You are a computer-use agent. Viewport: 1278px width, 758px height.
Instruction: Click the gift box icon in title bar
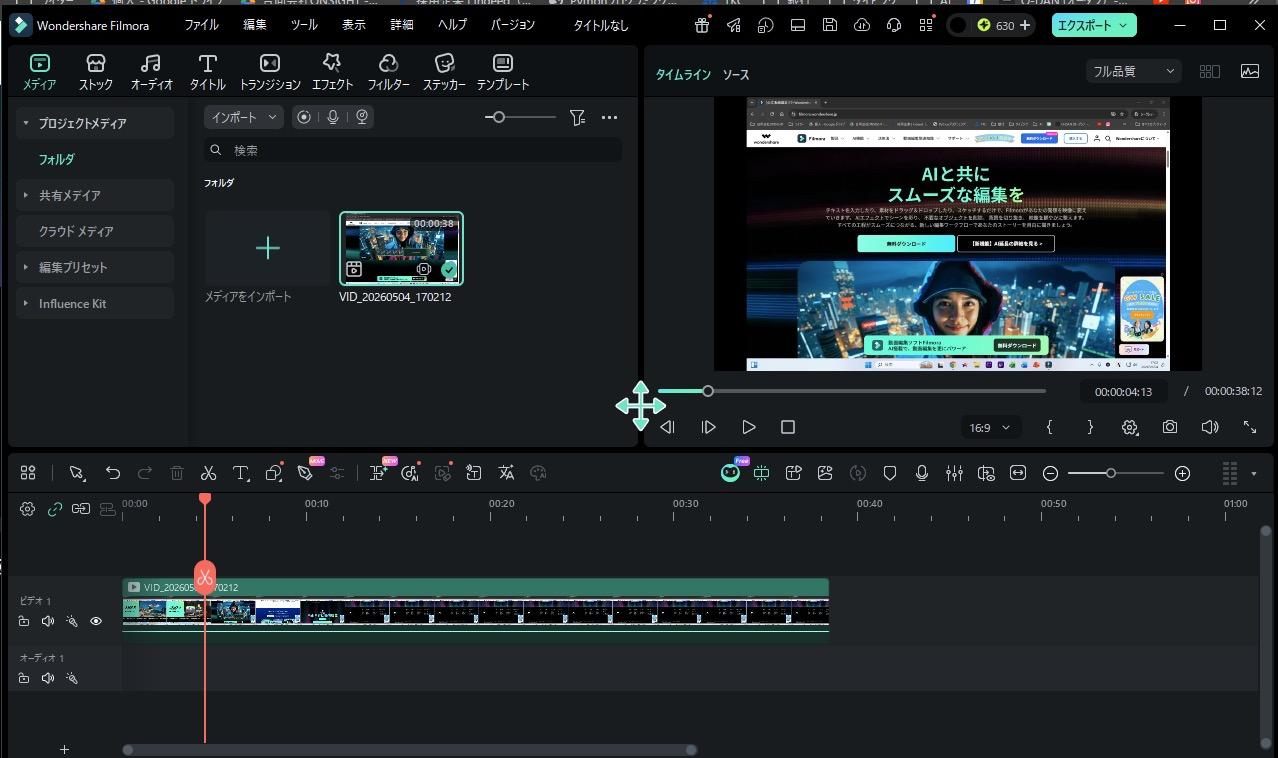[x=702, y=25]
